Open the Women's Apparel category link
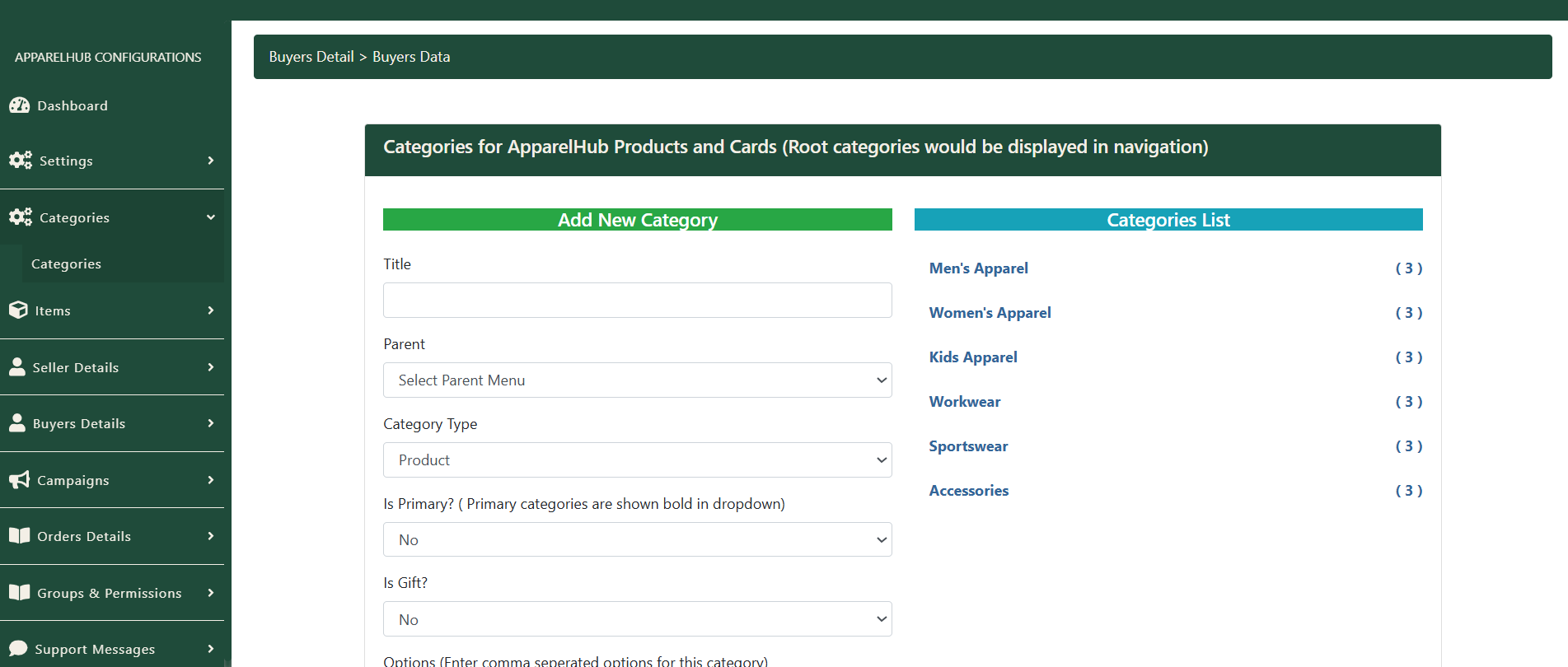 pyautogui.click(x=990, y=313)
